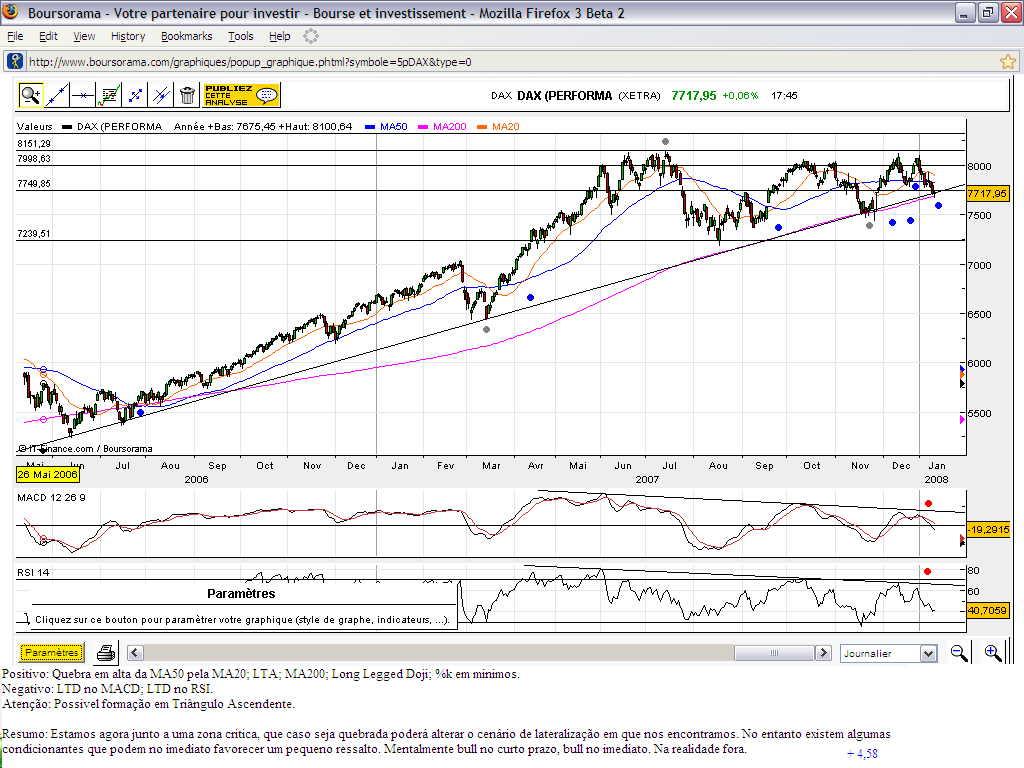Viewport: 1024px width, 768px height.
Task: Click the MA200 legend label
Action: coord(449,127)
